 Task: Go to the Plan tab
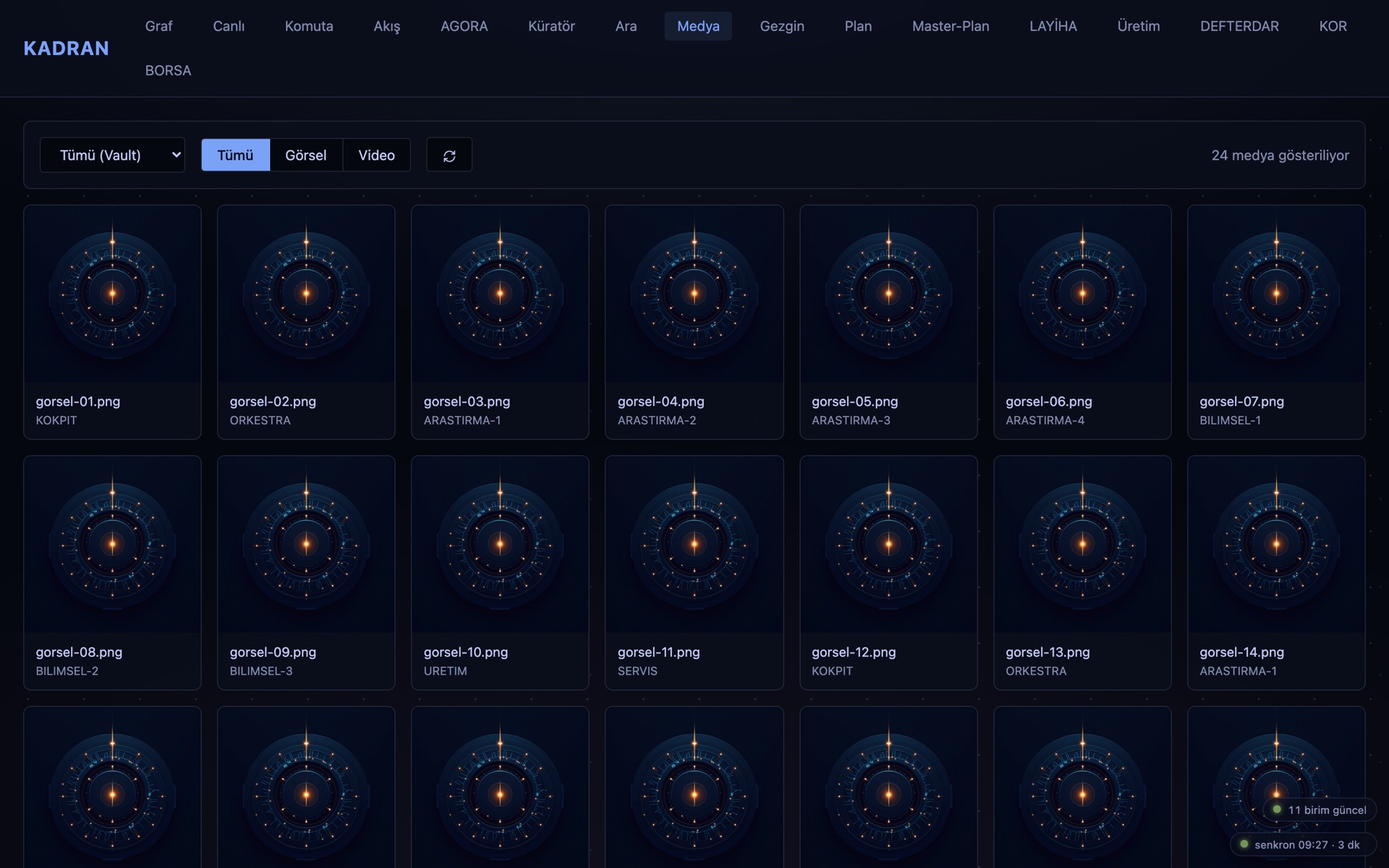858,26
